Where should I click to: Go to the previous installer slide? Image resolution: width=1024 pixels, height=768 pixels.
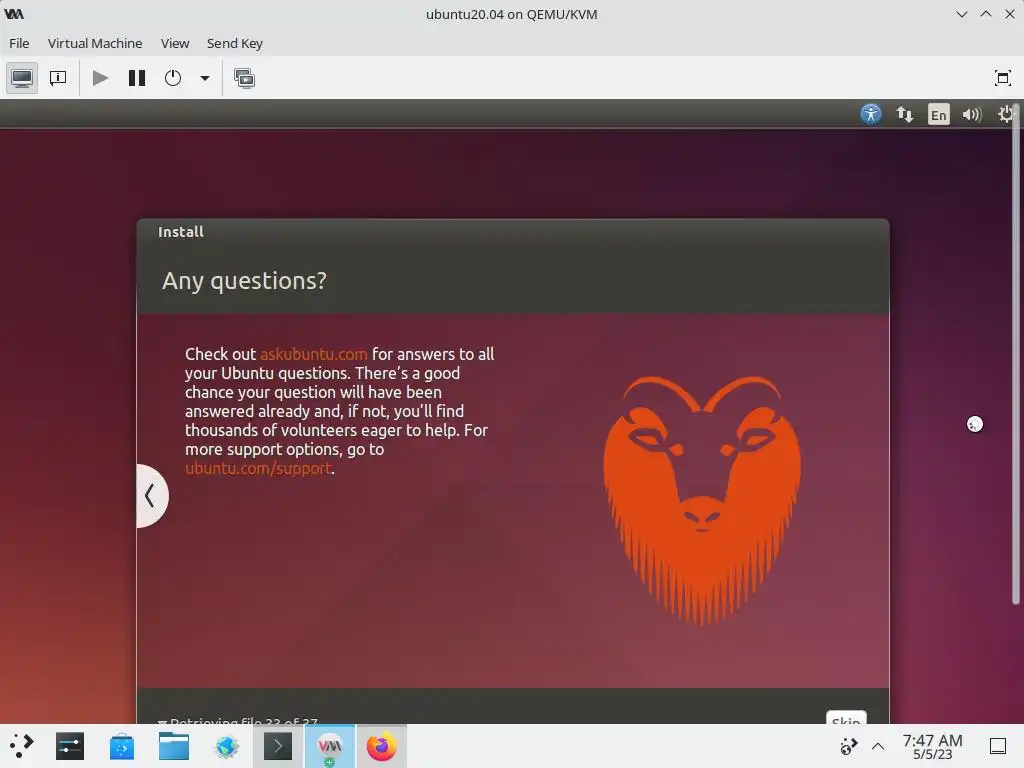click(x=152, y=496)
